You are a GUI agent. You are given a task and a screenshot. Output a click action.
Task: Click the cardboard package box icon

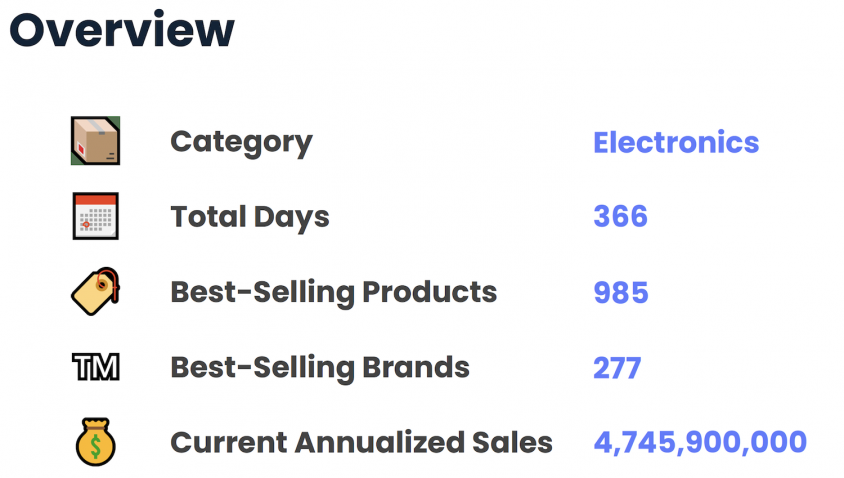[95, 140]
